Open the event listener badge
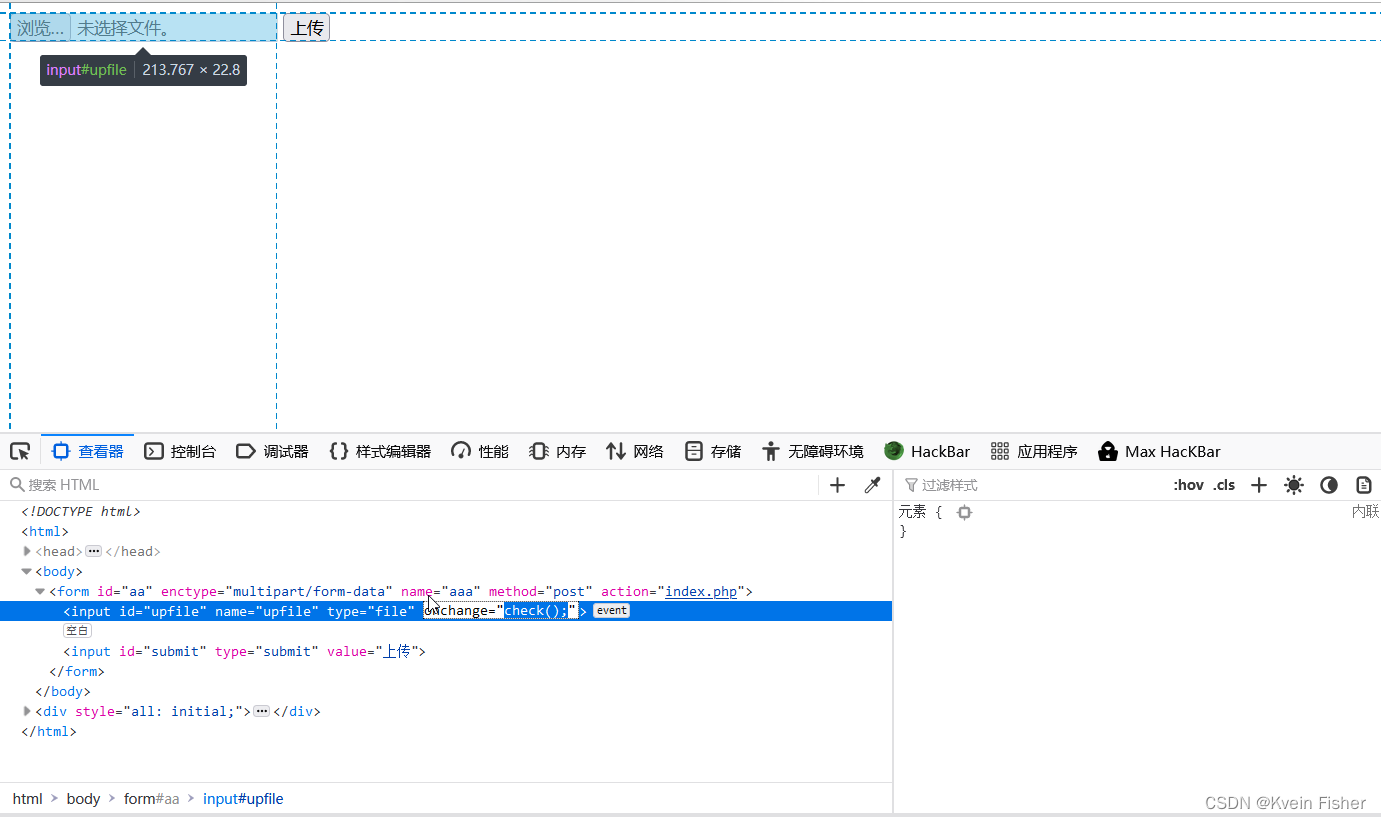Image resolution: width=1381 pixels, height=819 pixels. pos(612,611)
